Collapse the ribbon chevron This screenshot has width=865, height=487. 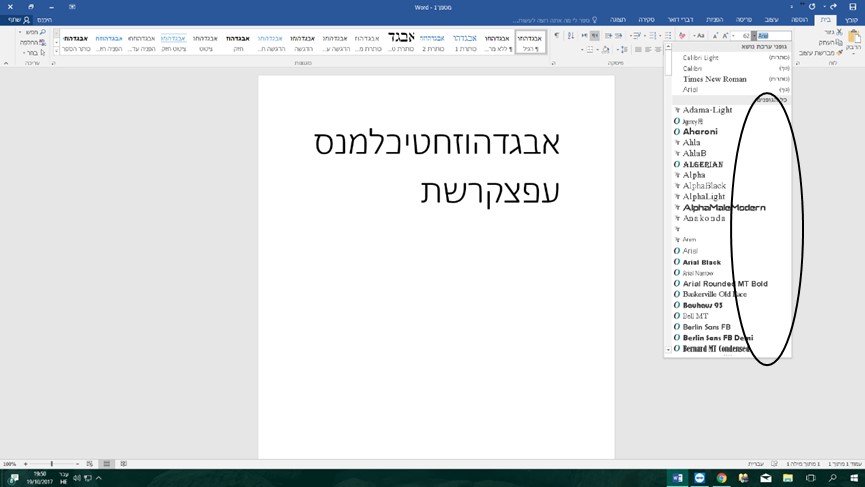click(x=6, y=63)
